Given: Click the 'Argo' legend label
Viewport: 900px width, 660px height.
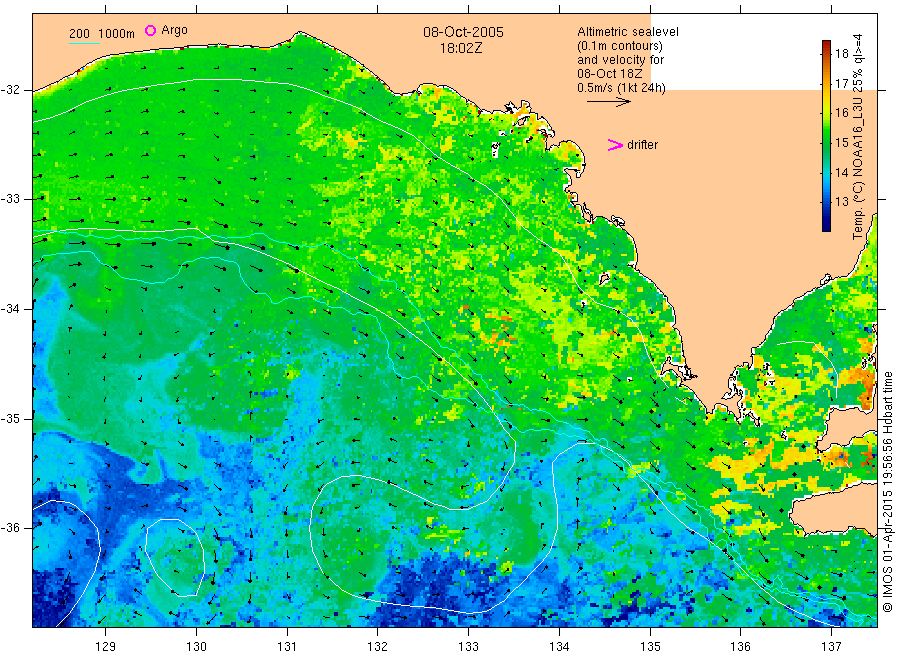Looking at the screenshot, I should click(x=174, y=30).
